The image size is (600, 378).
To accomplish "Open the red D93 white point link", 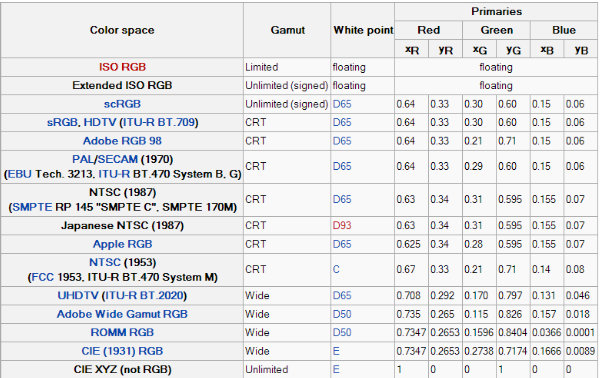I will [x=342, y=225].
